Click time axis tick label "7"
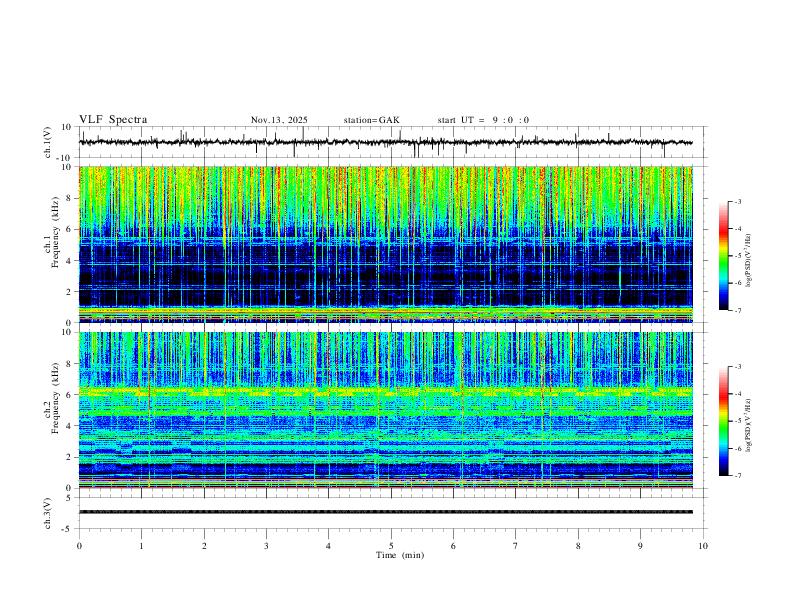 516,546
